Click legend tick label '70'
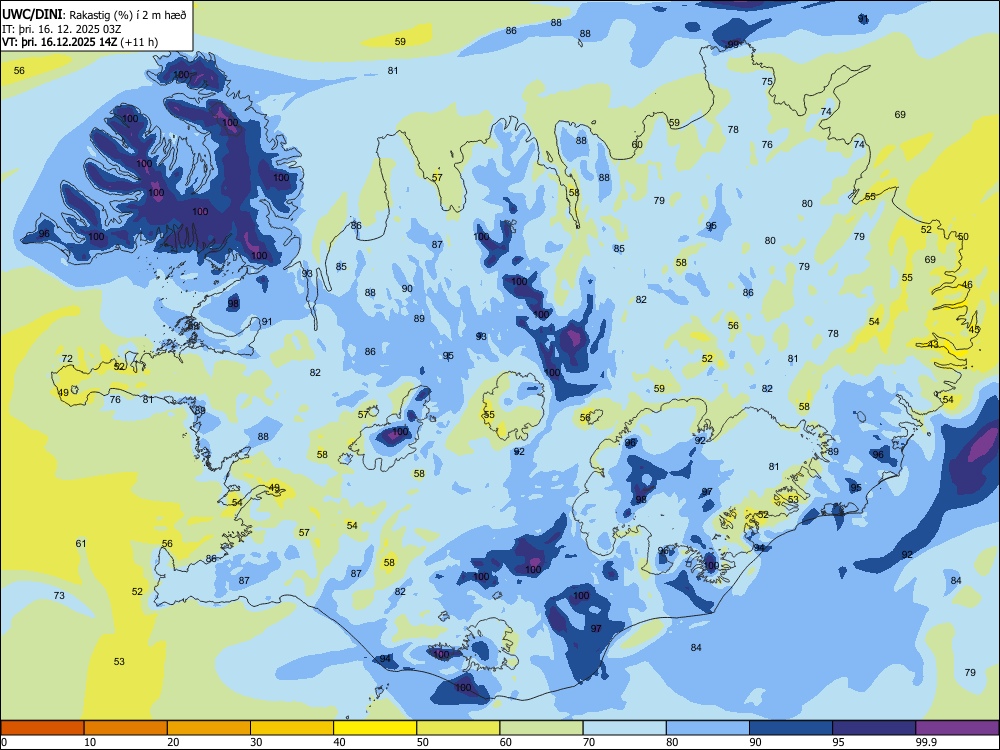Image resolution: width=1000 pixels, height=750 pixels. click(589, 742)
